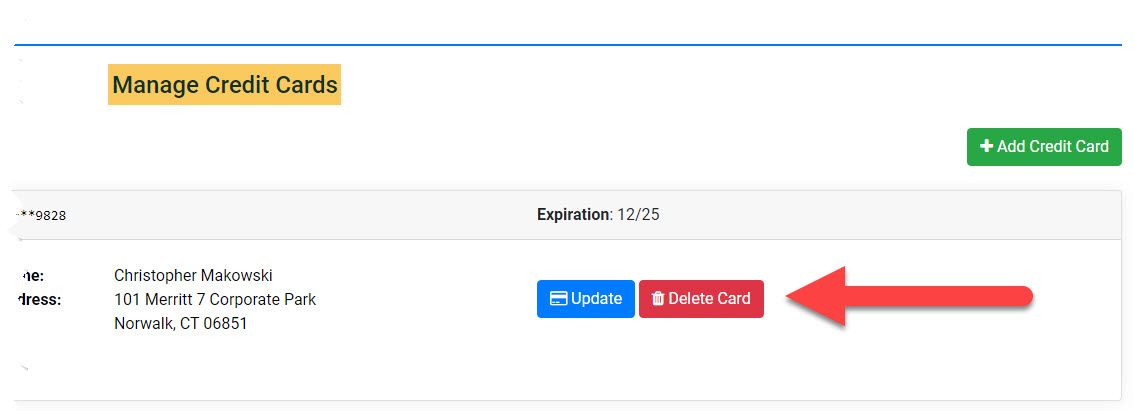Click the Norwalk, CT 06851 address line
The width and height of the screenshot is (1134, 411).
[180, 323]
